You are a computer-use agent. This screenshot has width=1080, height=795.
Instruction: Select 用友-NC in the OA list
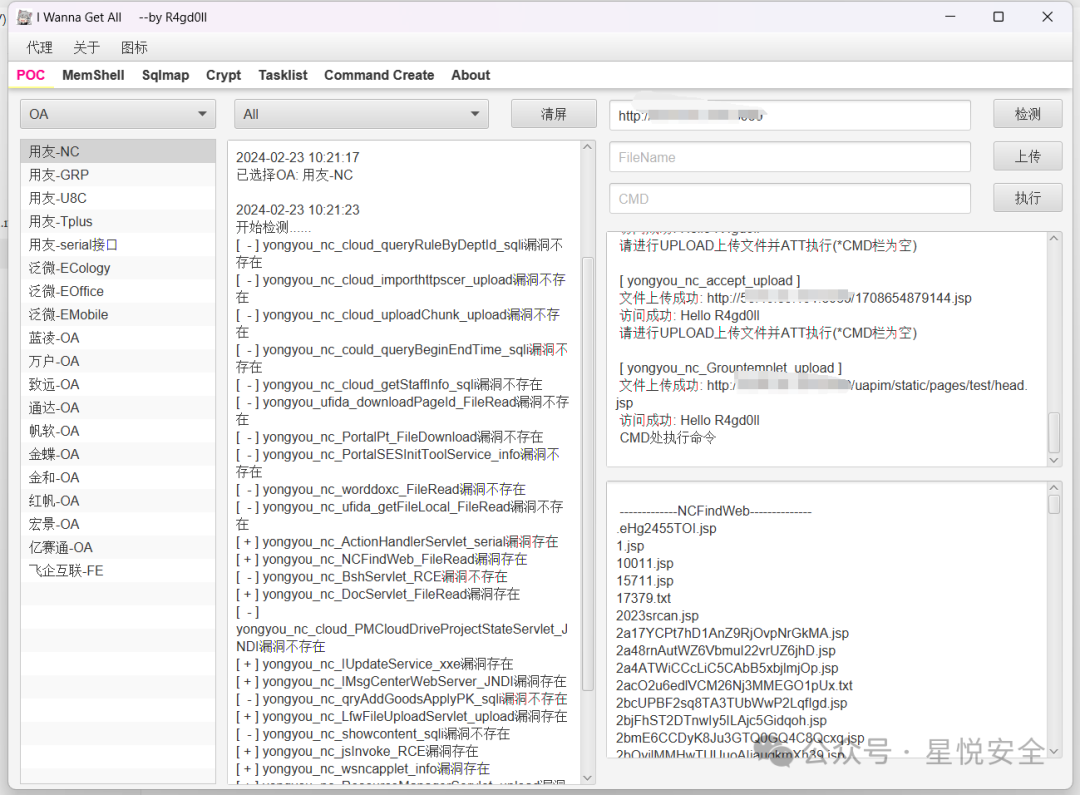pyautogui.click(x=118, y=152)
